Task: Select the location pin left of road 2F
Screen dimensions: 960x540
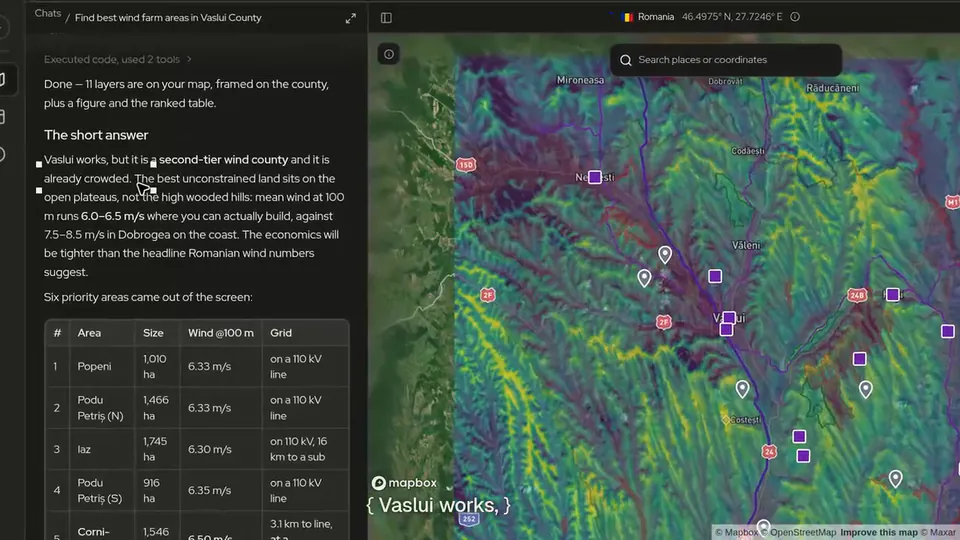Action: [x=644, y=278]
